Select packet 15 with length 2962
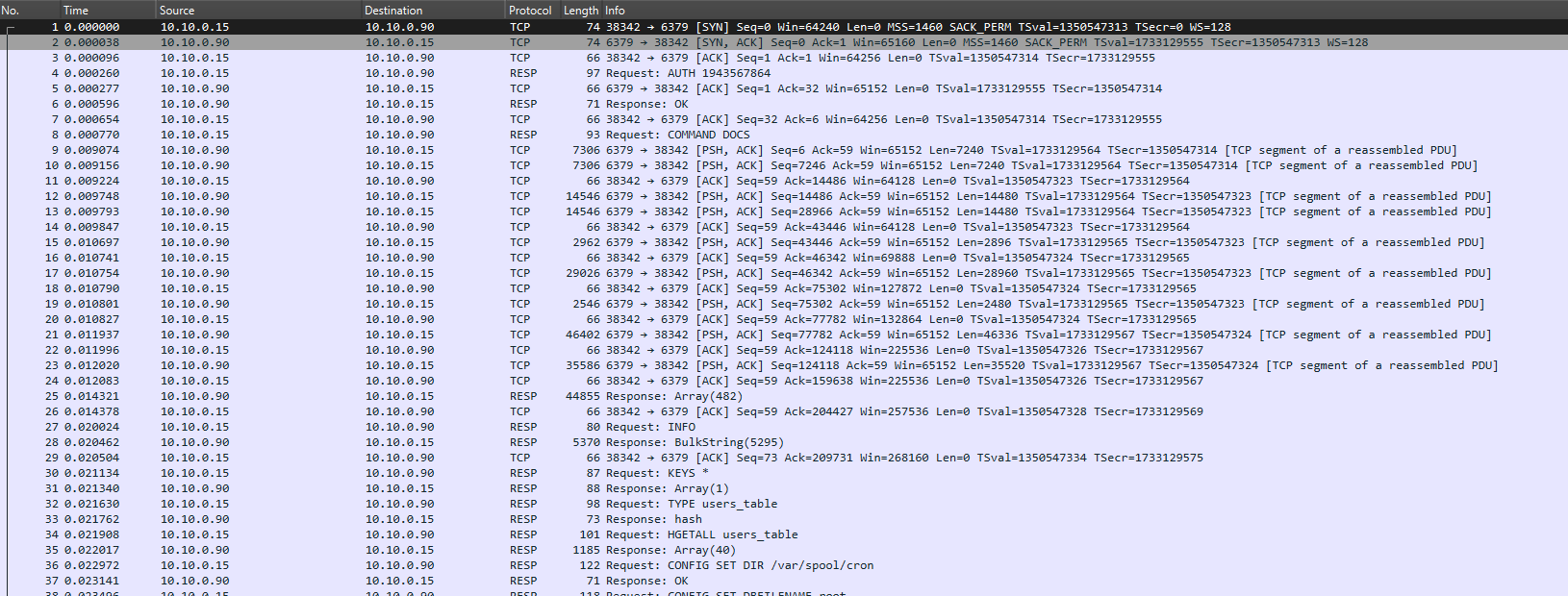This screenshot has width=1568, height=596. (784, 242)
